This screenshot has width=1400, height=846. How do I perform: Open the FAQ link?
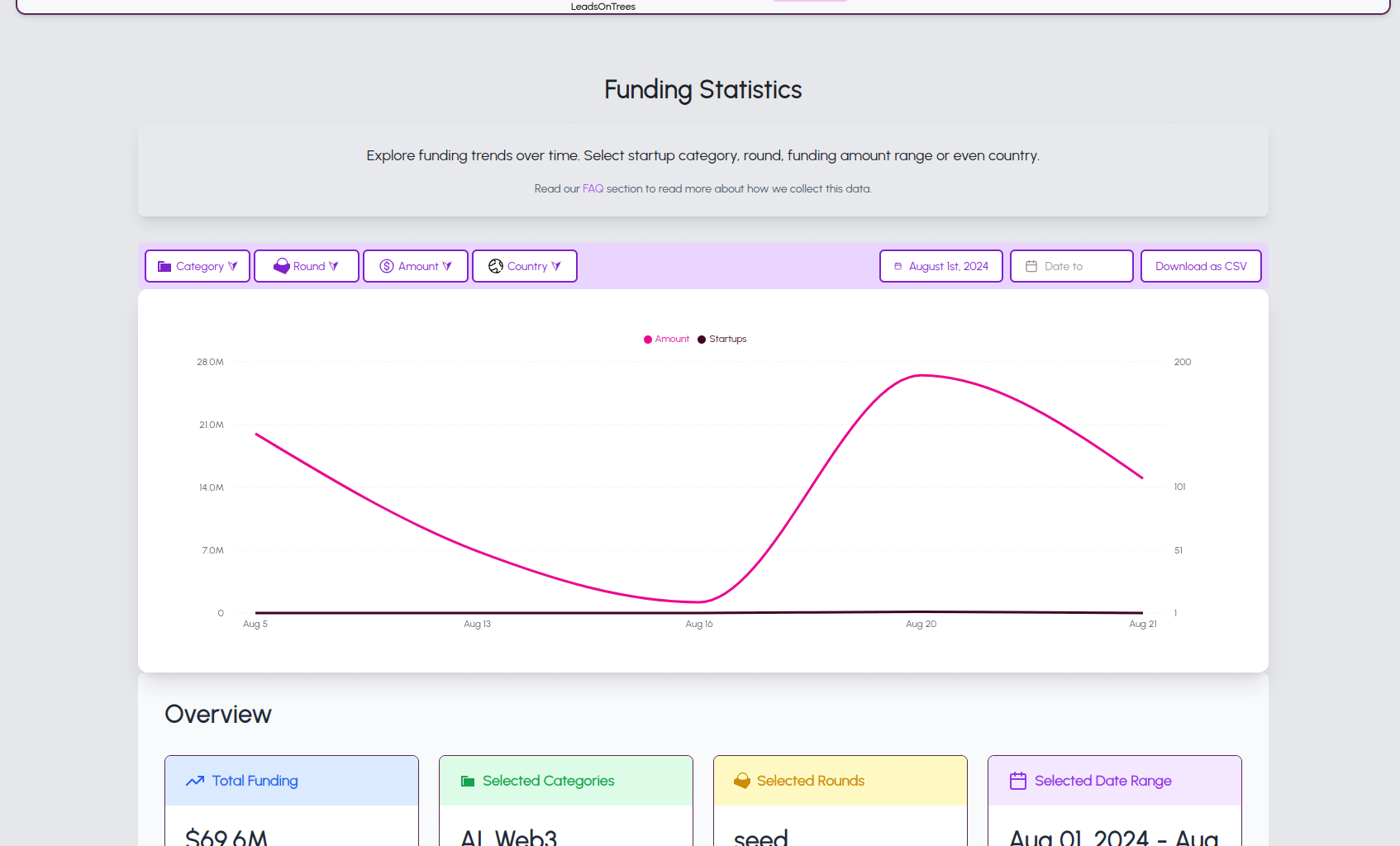pyautogui.click(x=593, y=188)
